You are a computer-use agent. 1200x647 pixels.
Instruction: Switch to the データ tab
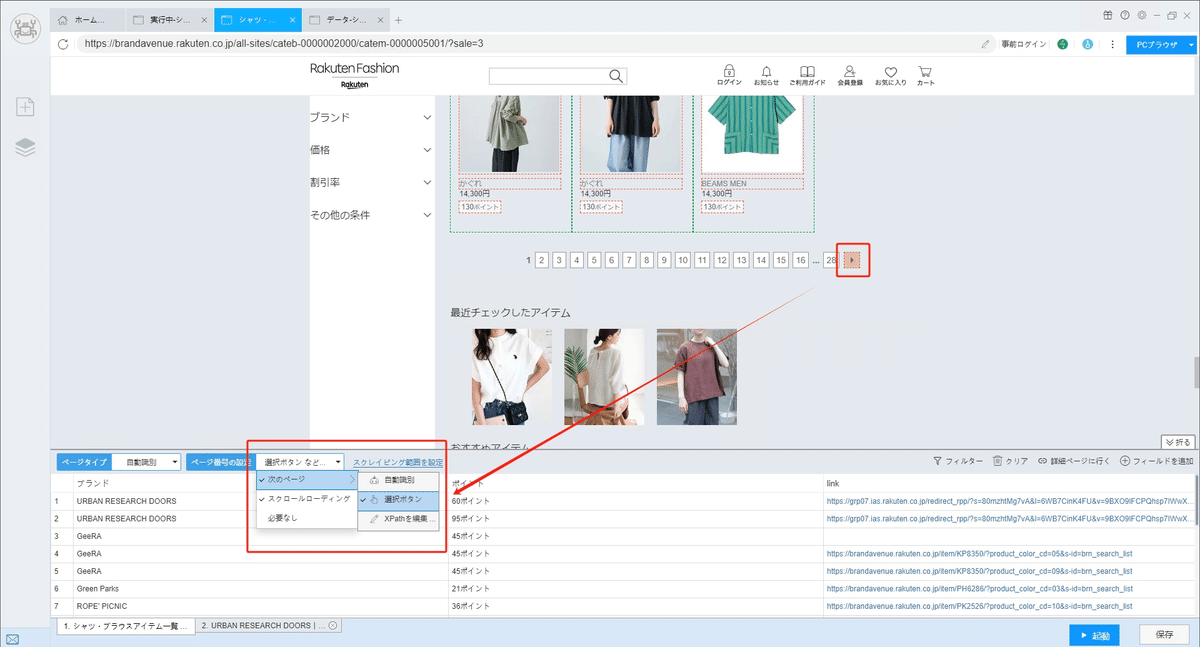point(346,20)
